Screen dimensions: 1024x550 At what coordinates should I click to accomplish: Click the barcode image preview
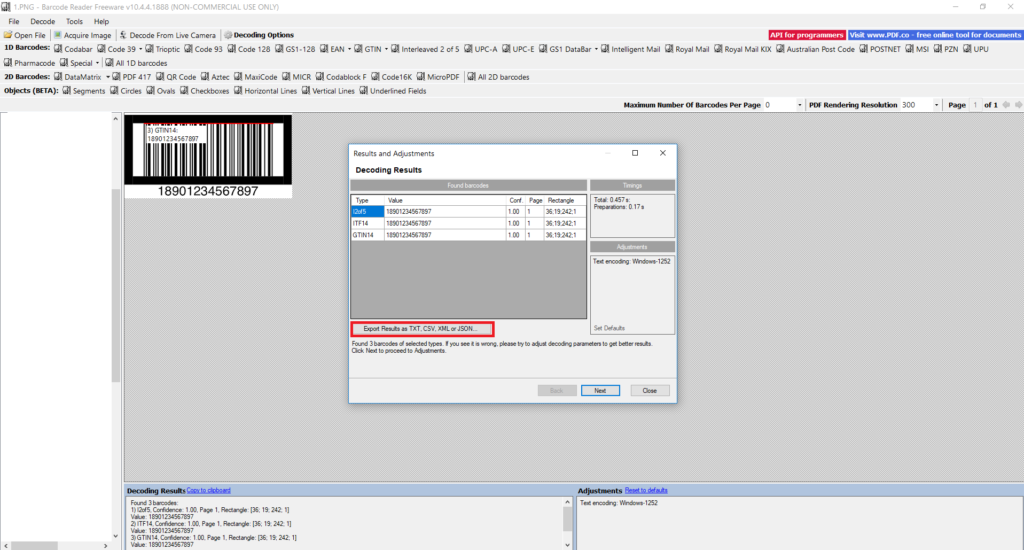(x=208, y=157)
